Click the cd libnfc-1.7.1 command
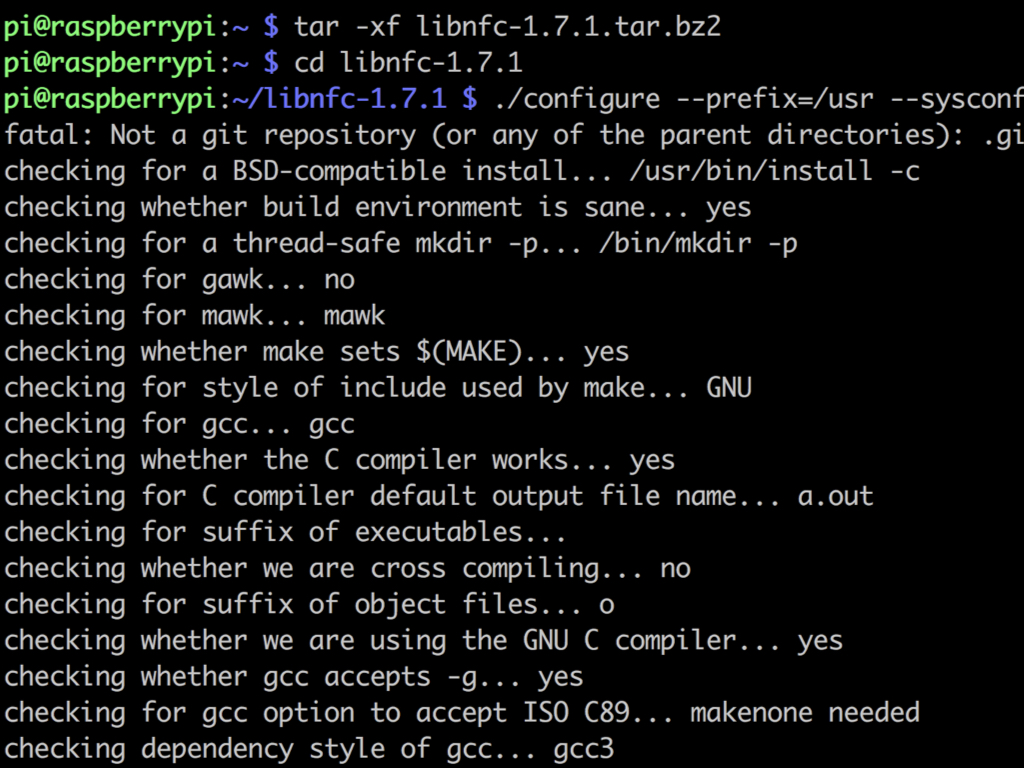The image size is (1024, 768). click(408, 63)
